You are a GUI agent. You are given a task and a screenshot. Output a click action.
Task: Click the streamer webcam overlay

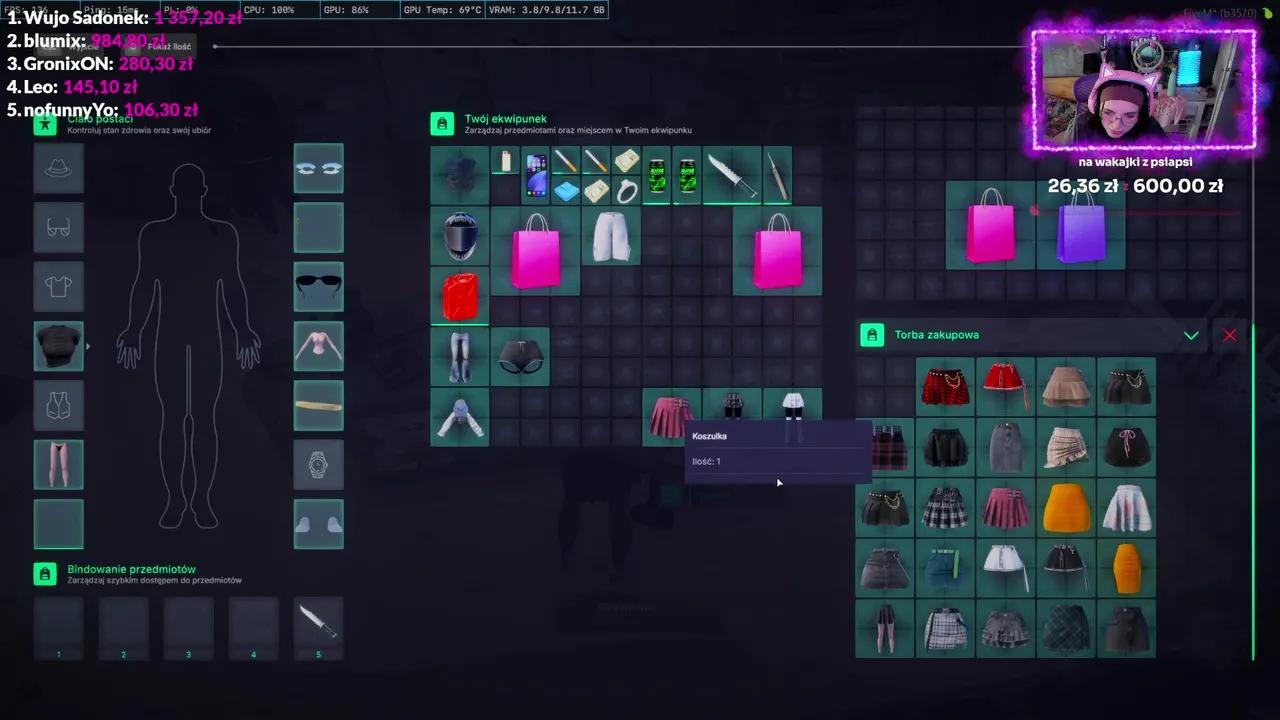(1143, 89)
